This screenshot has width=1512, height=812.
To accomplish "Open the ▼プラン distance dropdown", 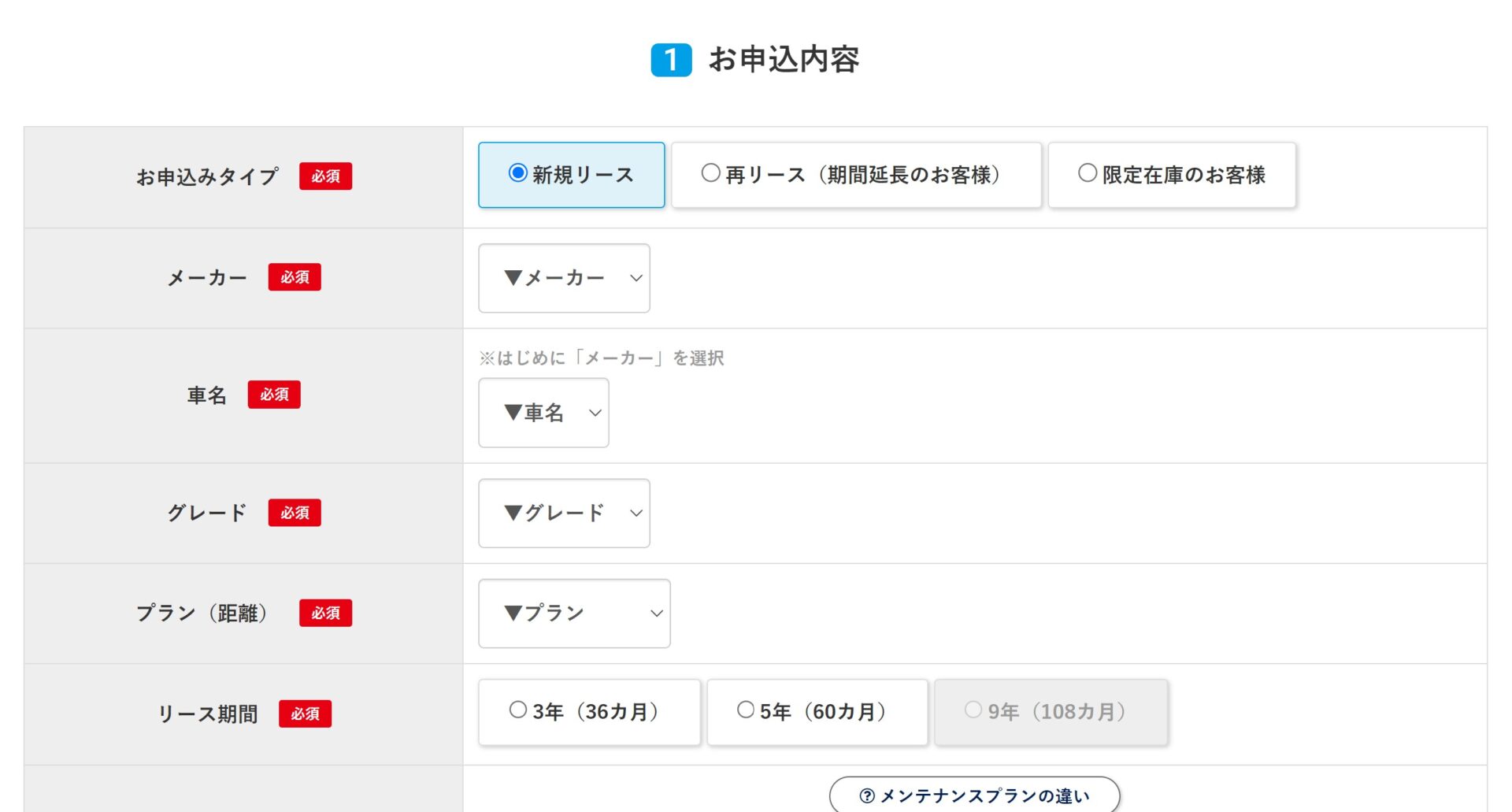I will 574,614.
